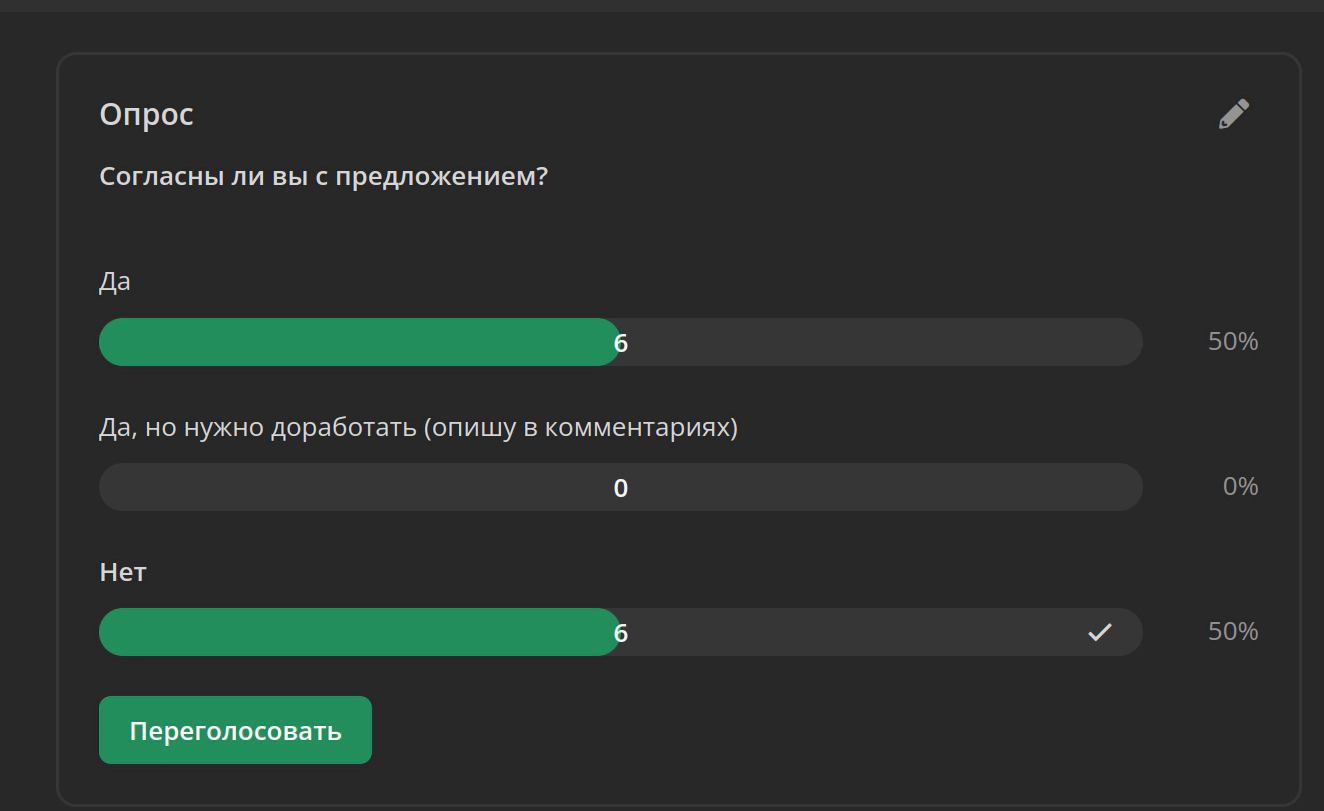Click the Опрос heading

point(146,115)
